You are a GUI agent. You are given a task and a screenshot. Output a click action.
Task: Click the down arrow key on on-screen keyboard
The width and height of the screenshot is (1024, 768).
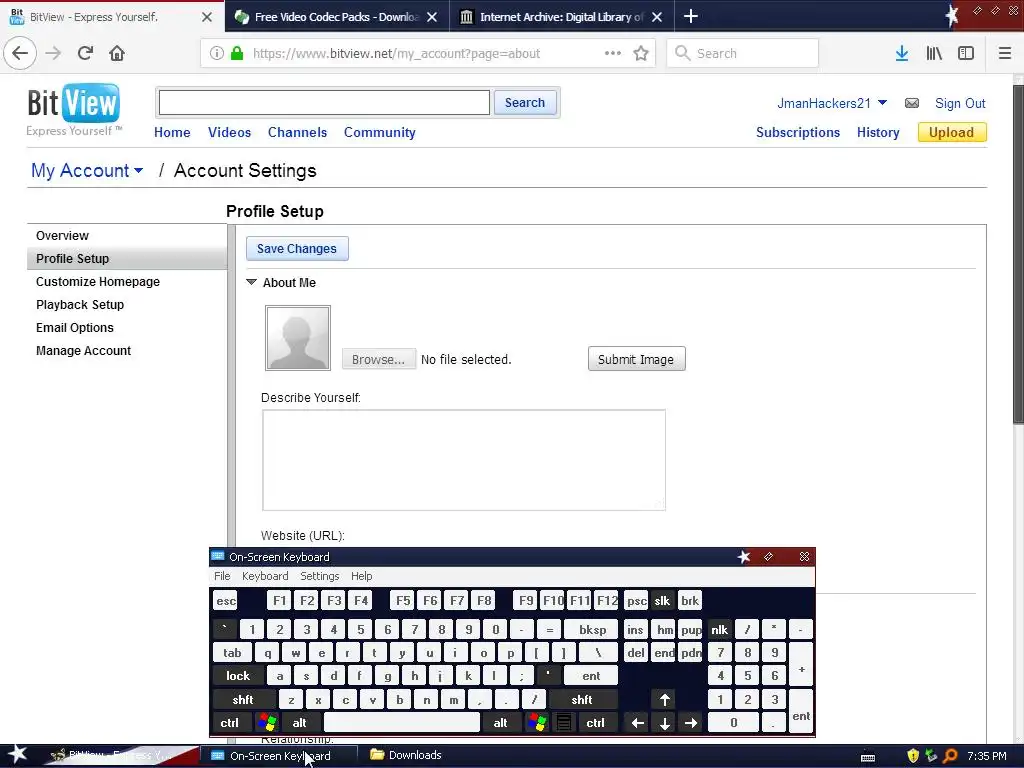664,723
